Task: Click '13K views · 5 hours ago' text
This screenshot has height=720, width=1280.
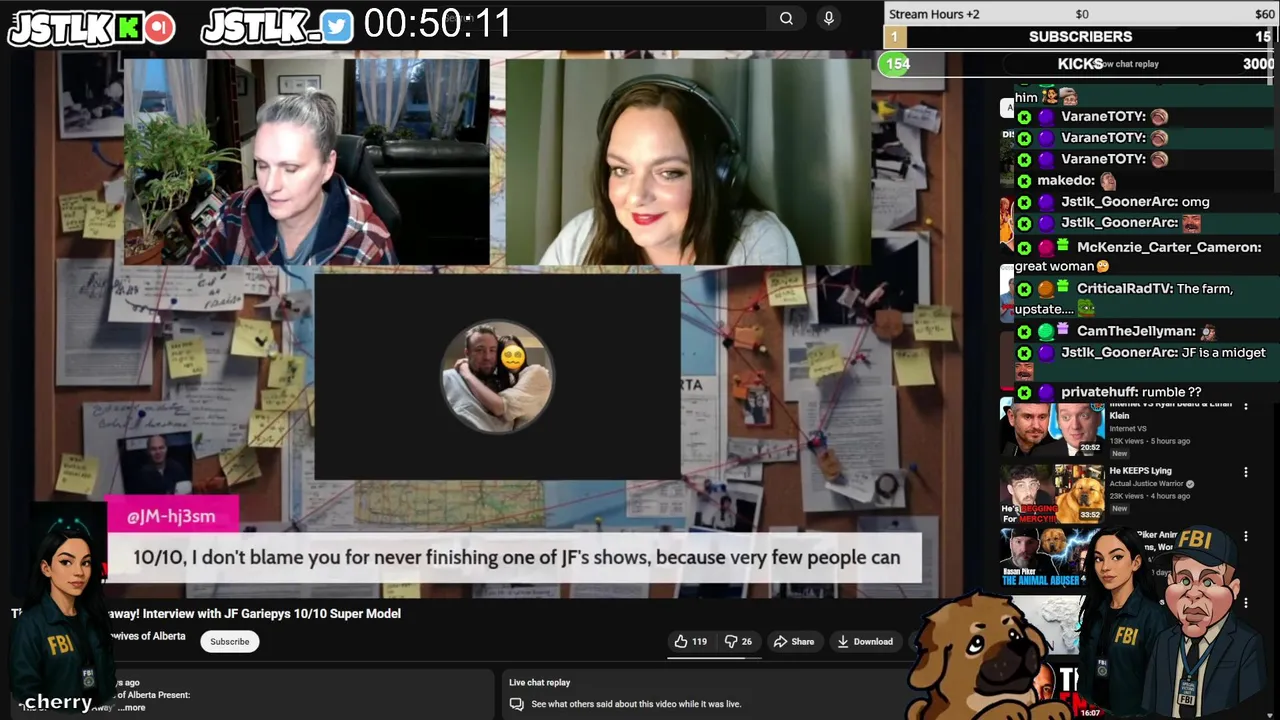Action: click(x=1150, y=441)
